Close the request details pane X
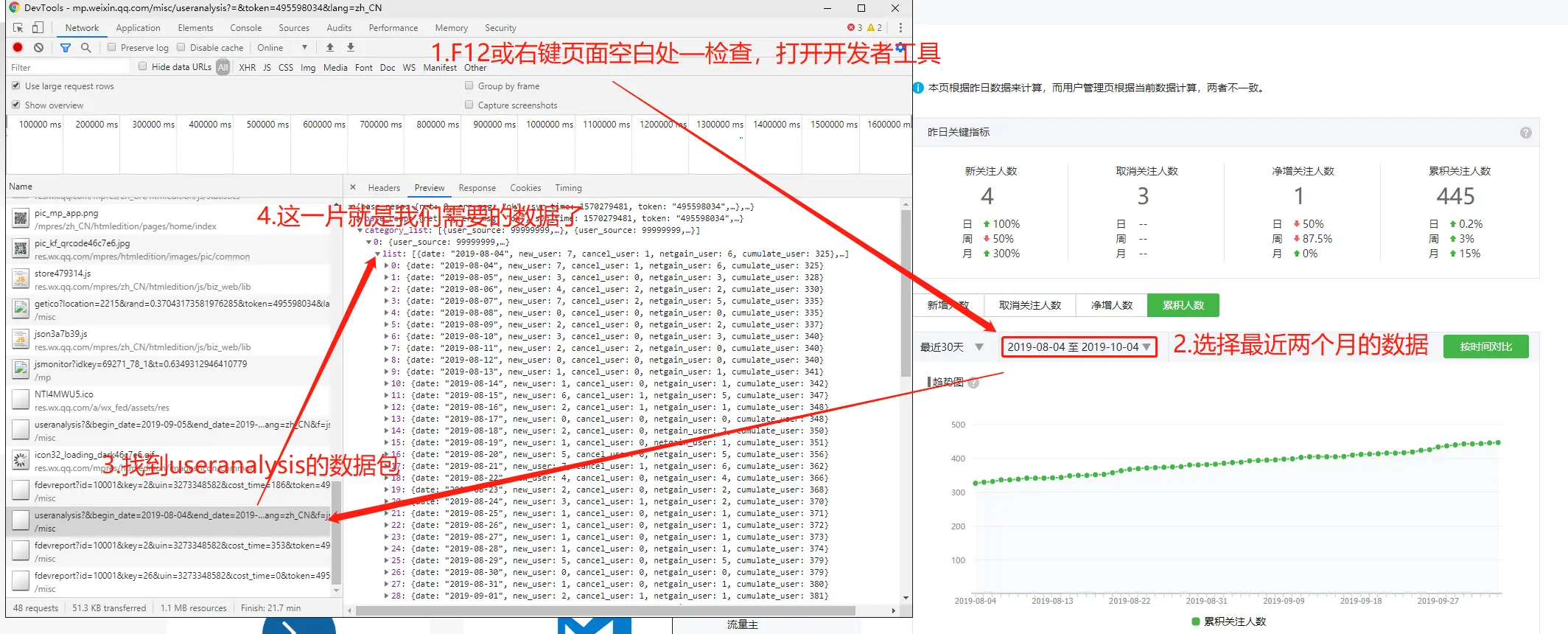 coord(353,187)
